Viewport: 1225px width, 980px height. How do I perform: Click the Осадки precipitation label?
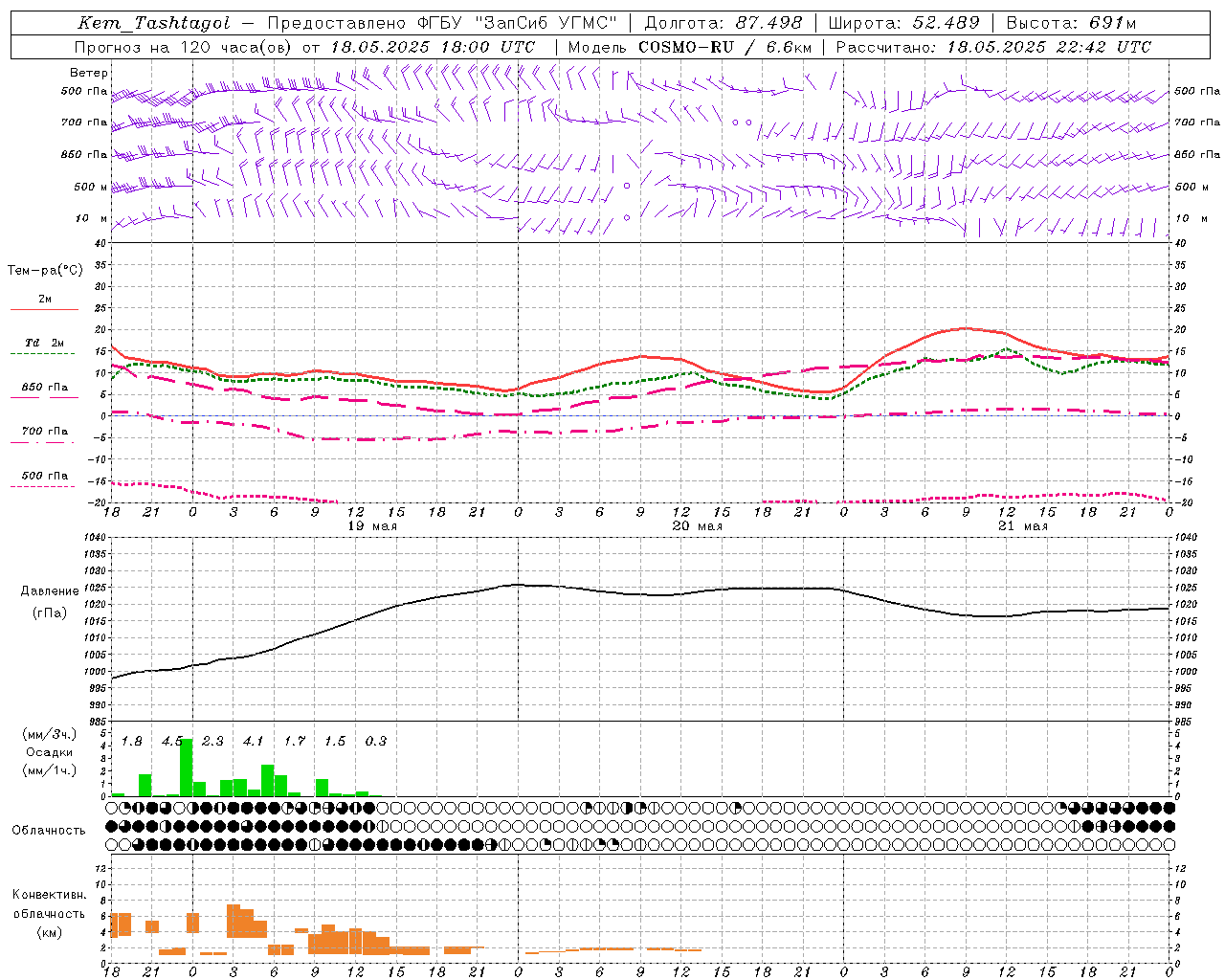click(x=49, y=752)
